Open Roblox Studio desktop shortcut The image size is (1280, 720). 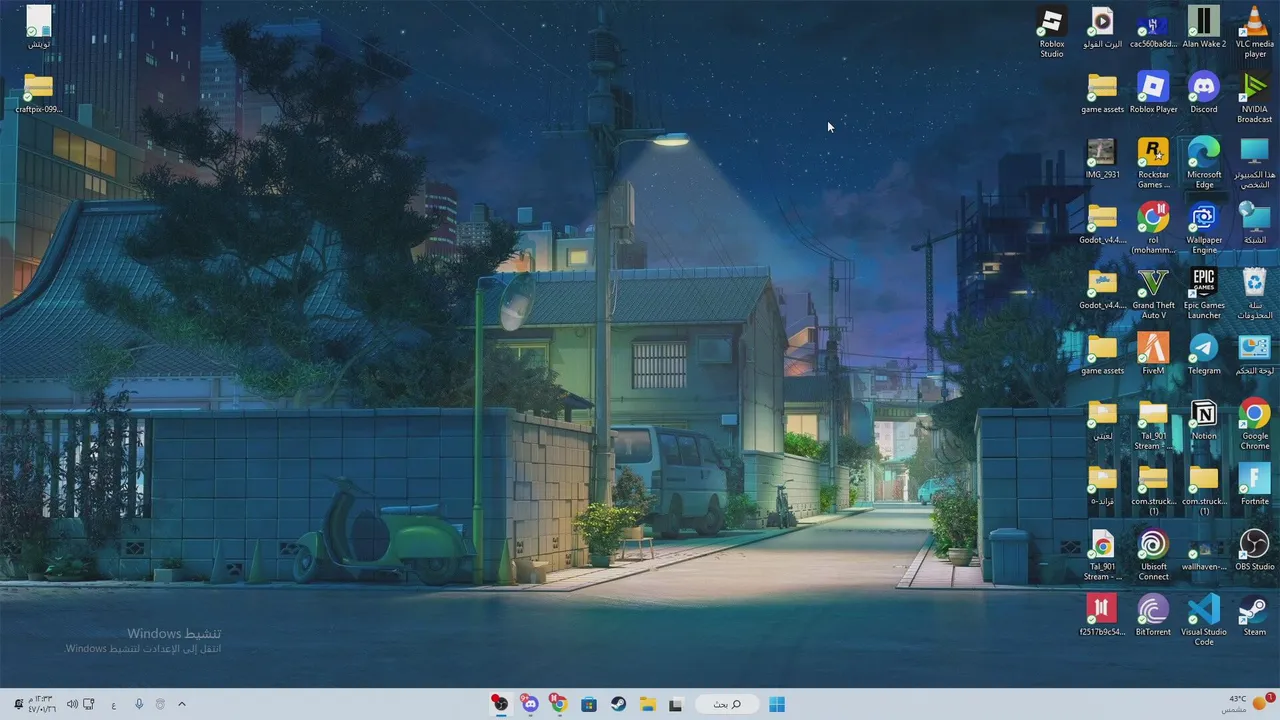pos(1051,32)
